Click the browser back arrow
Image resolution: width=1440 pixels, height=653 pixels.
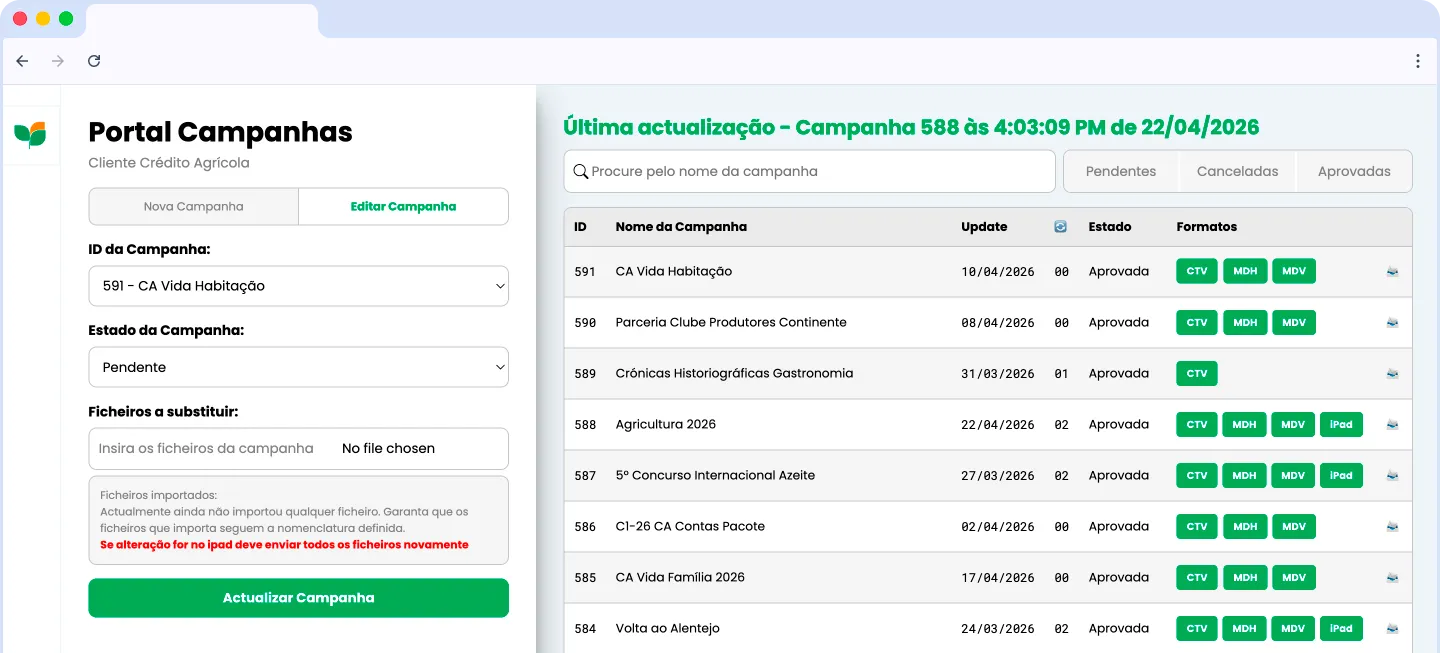click(x=22, y=61)
